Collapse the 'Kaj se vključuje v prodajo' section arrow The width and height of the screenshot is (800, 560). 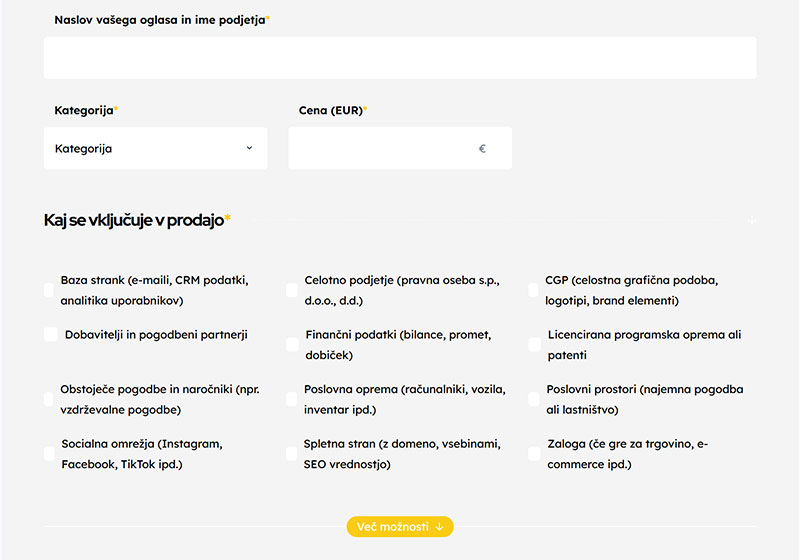(x=752, y=220)
